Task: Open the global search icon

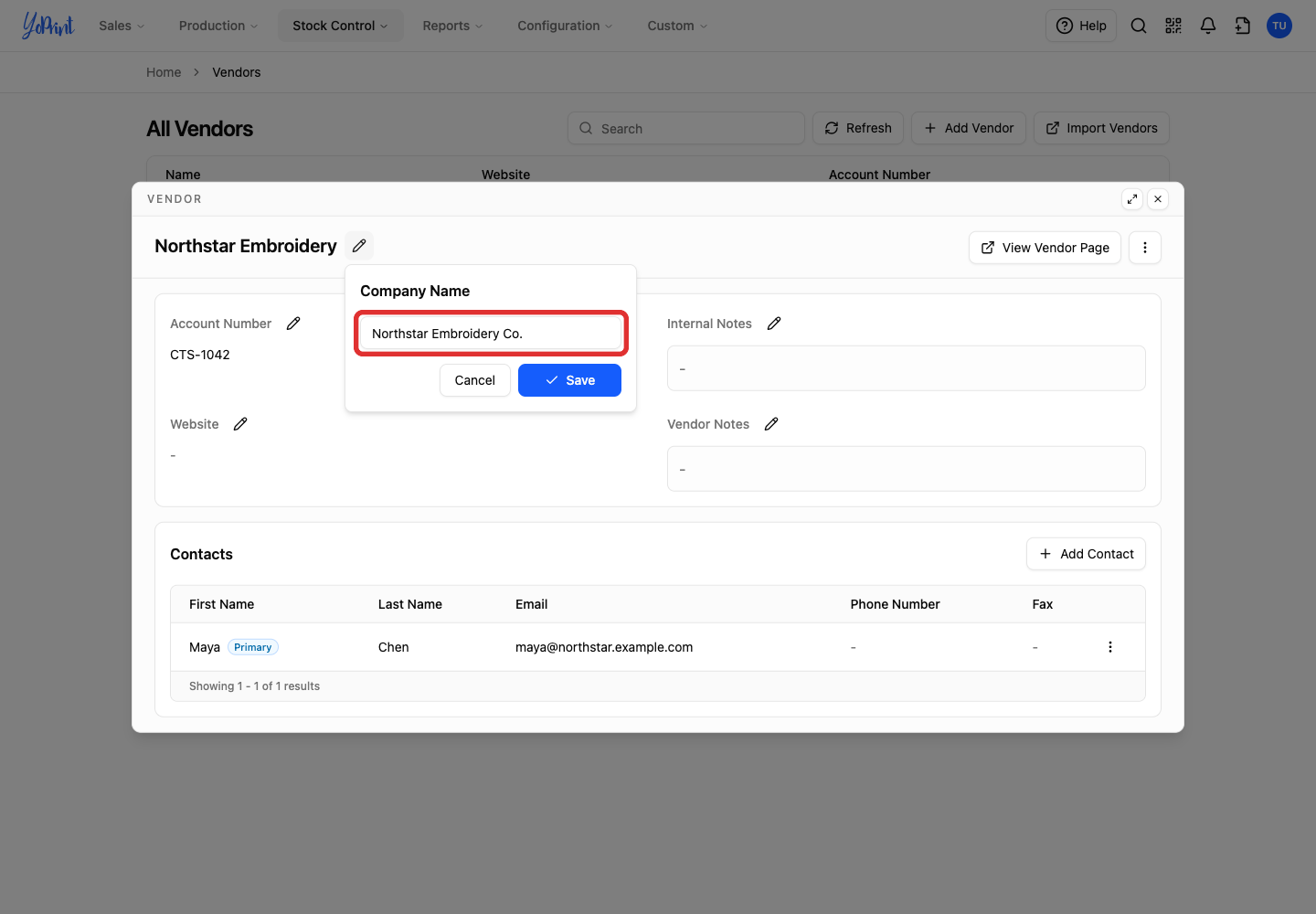Action: click(1139, 26)
